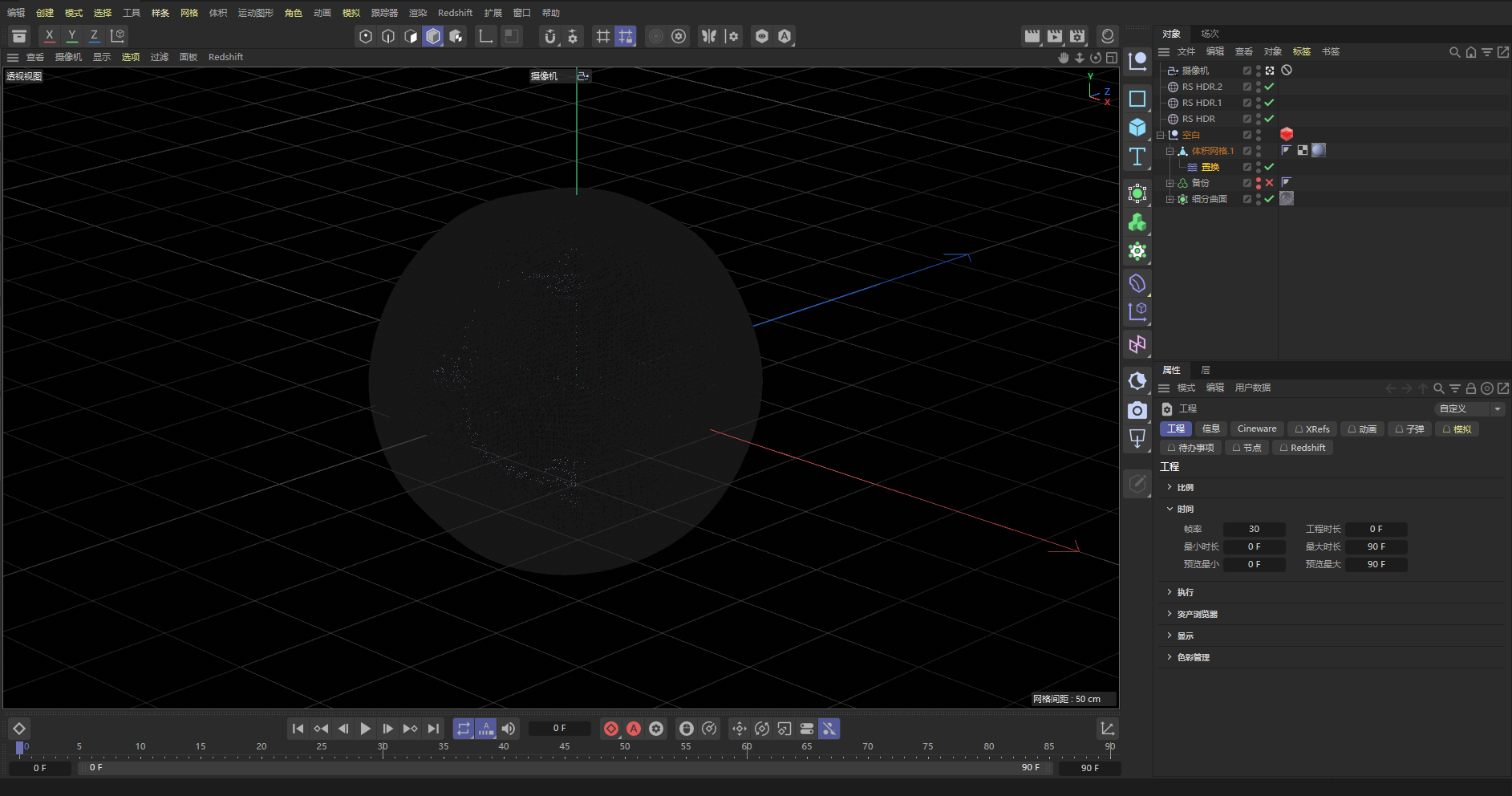Image resolution: width=1512 pixels, height=796 pixels.
Task: Click the subdivision surface generator icon
Action: tap(1137, 193)
